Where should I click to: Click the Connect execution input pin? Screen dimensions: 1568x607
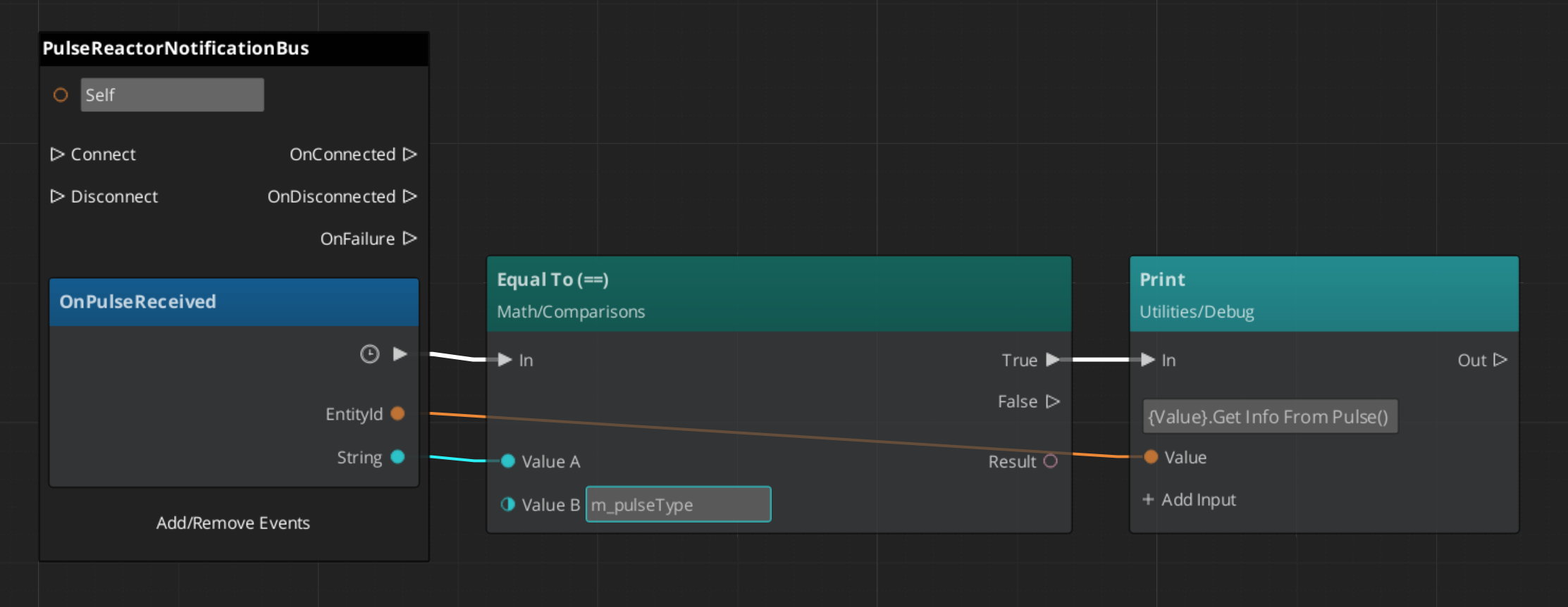(x=57, y=154)
